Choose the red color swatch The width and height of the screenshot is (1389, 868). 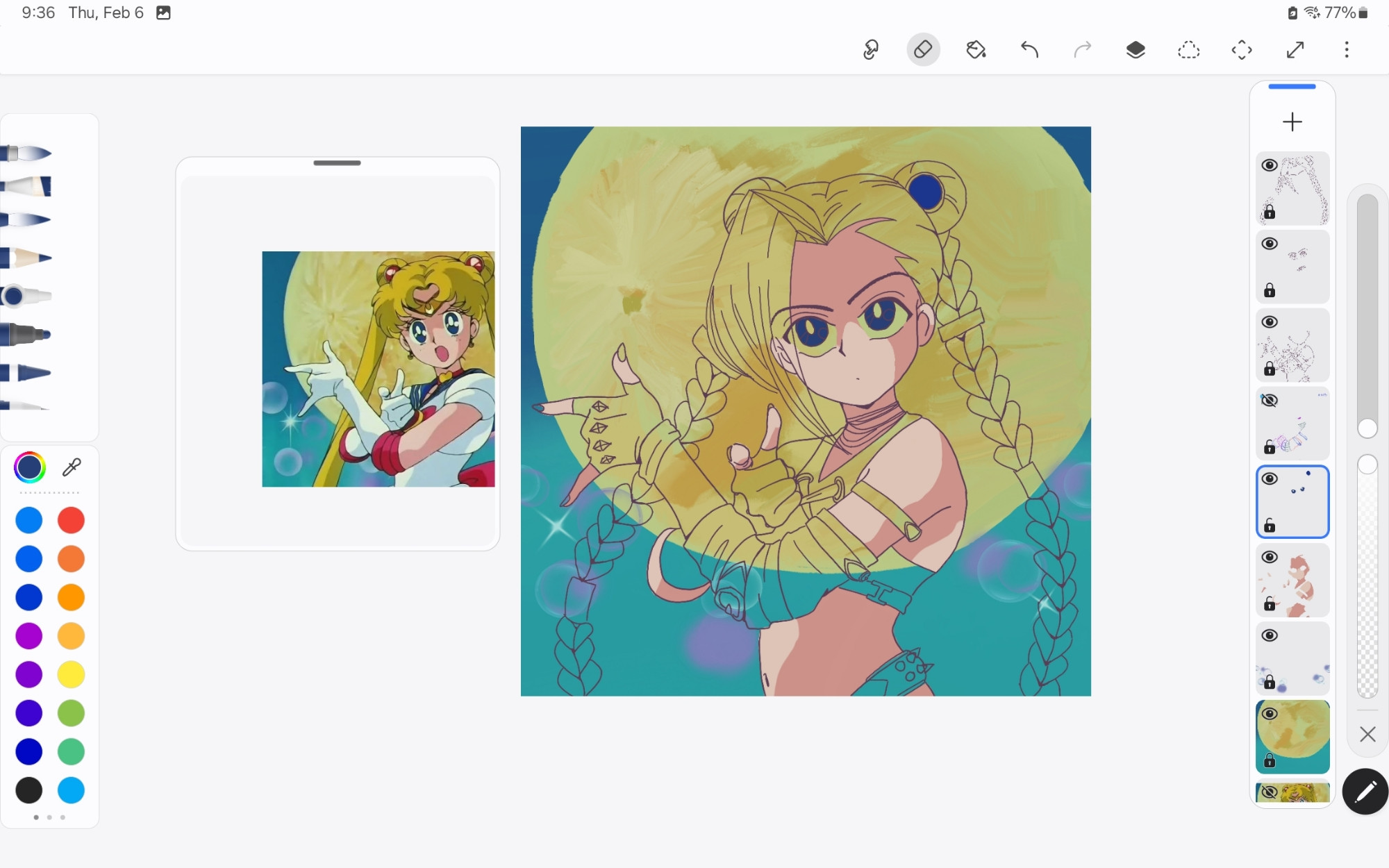point(71,521)
